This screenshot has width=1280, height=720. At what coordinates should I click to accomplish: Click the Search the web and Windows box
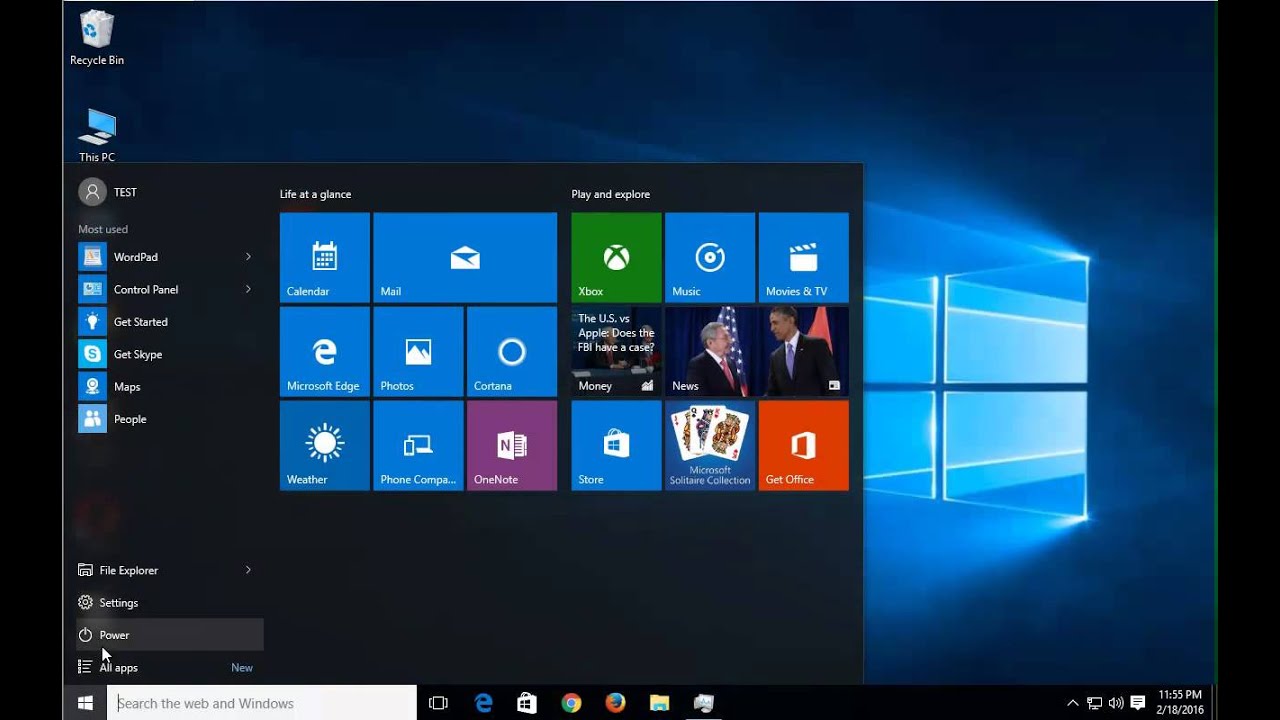262,703
